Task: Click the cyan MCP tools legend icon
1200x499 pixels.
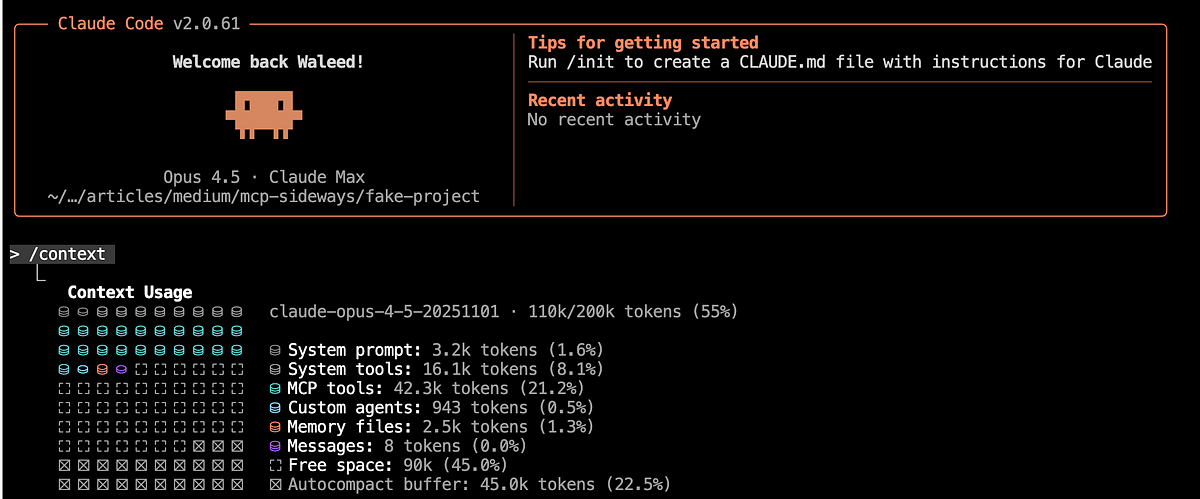Action: (x=276, y=389)
